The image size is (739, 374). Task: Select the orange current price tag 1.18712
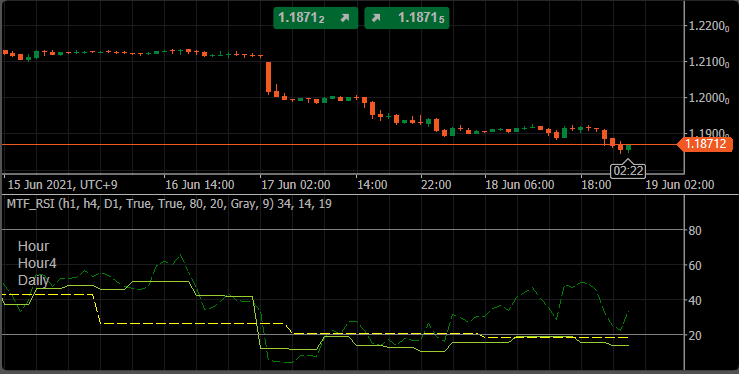(x=706, y=144)
